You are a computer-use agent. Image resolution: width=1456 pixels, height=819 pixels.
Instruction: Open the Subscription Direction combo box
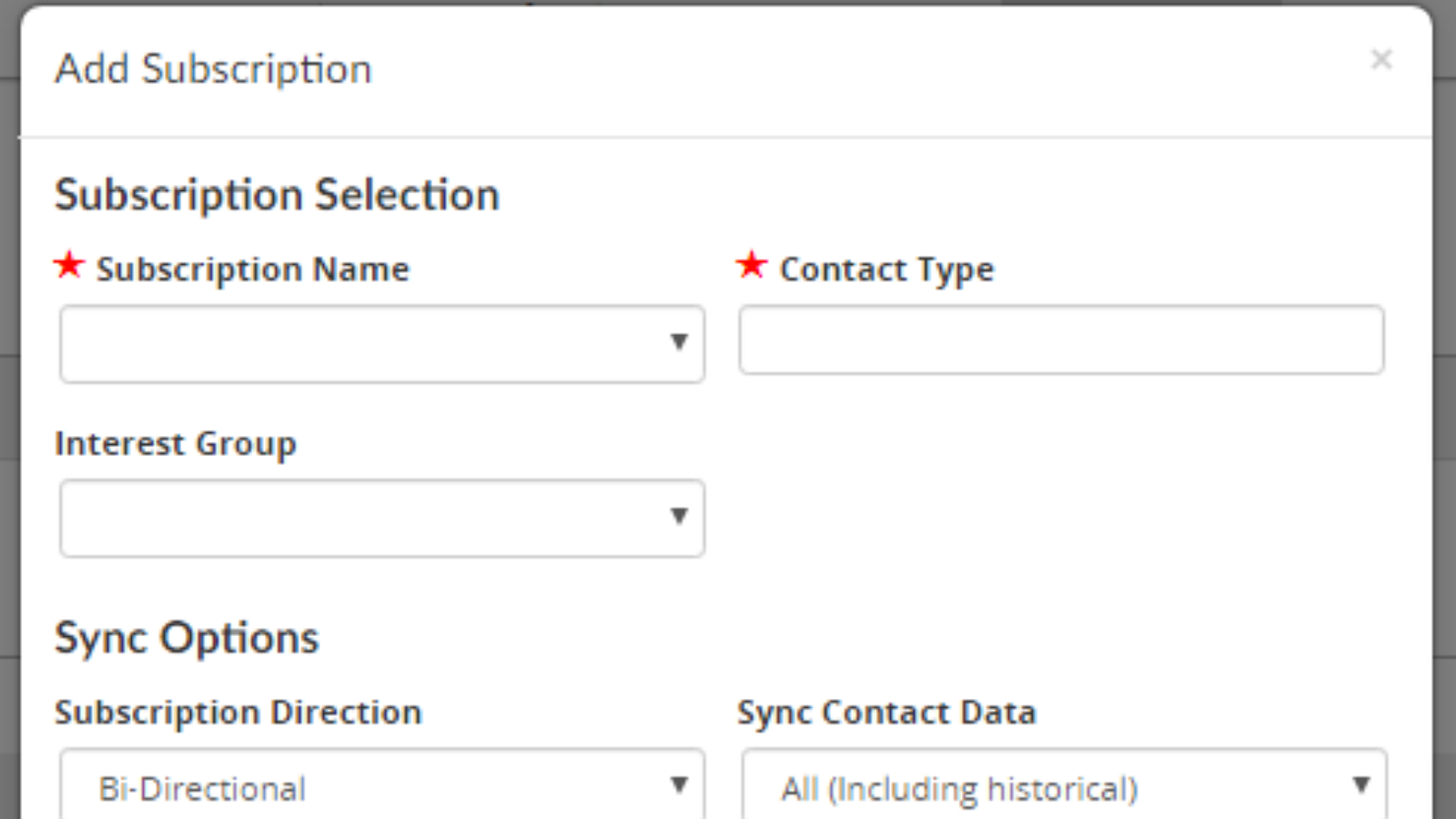tap(382, 784)
